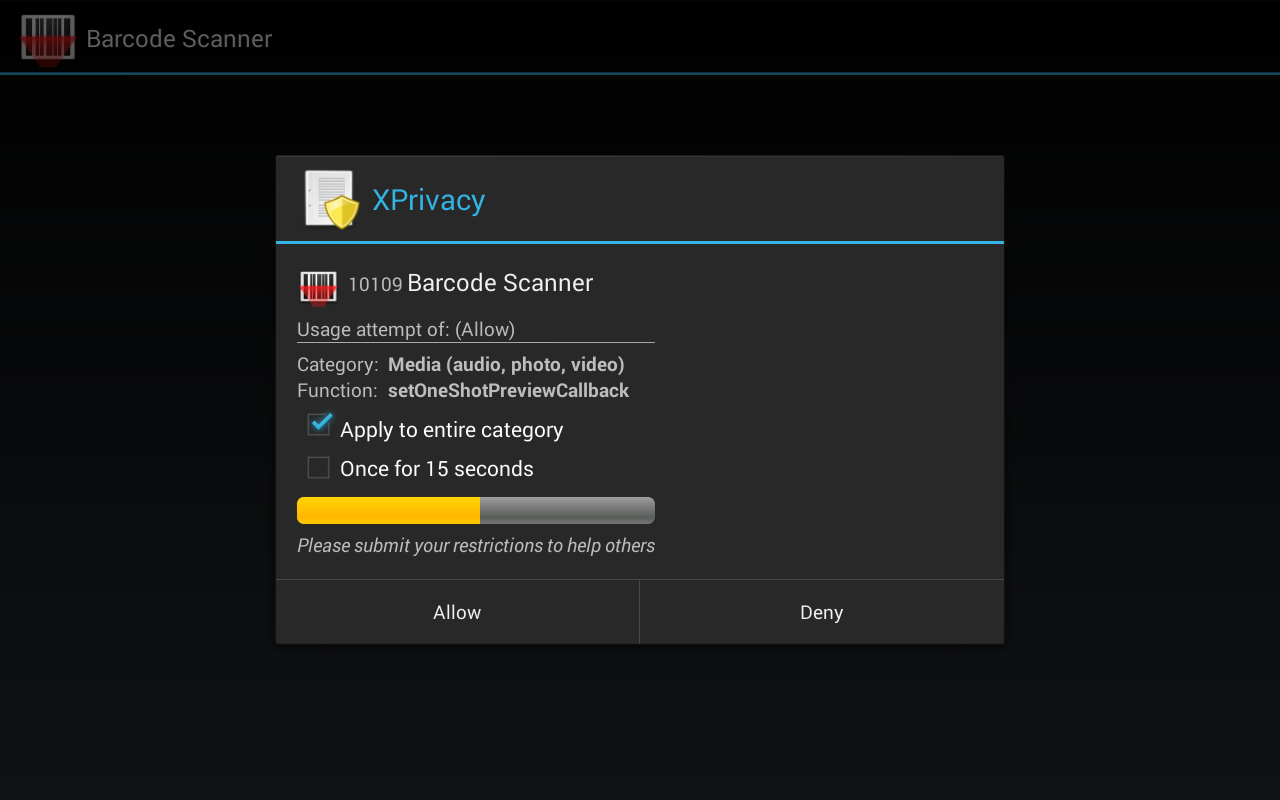Click the setOneShotPreviewCallback function name

point(508,391)
